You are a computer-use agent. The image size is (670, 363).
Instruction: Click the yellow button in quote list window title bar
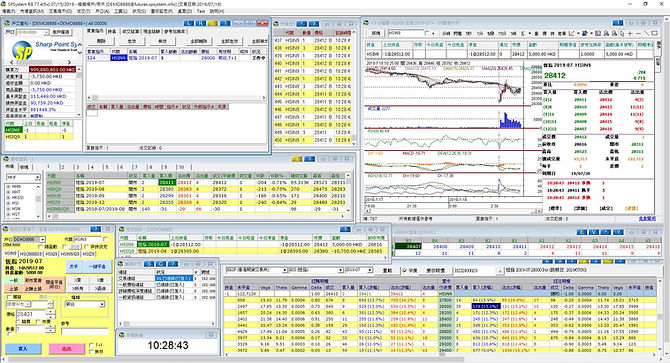[x=297, y=159]
